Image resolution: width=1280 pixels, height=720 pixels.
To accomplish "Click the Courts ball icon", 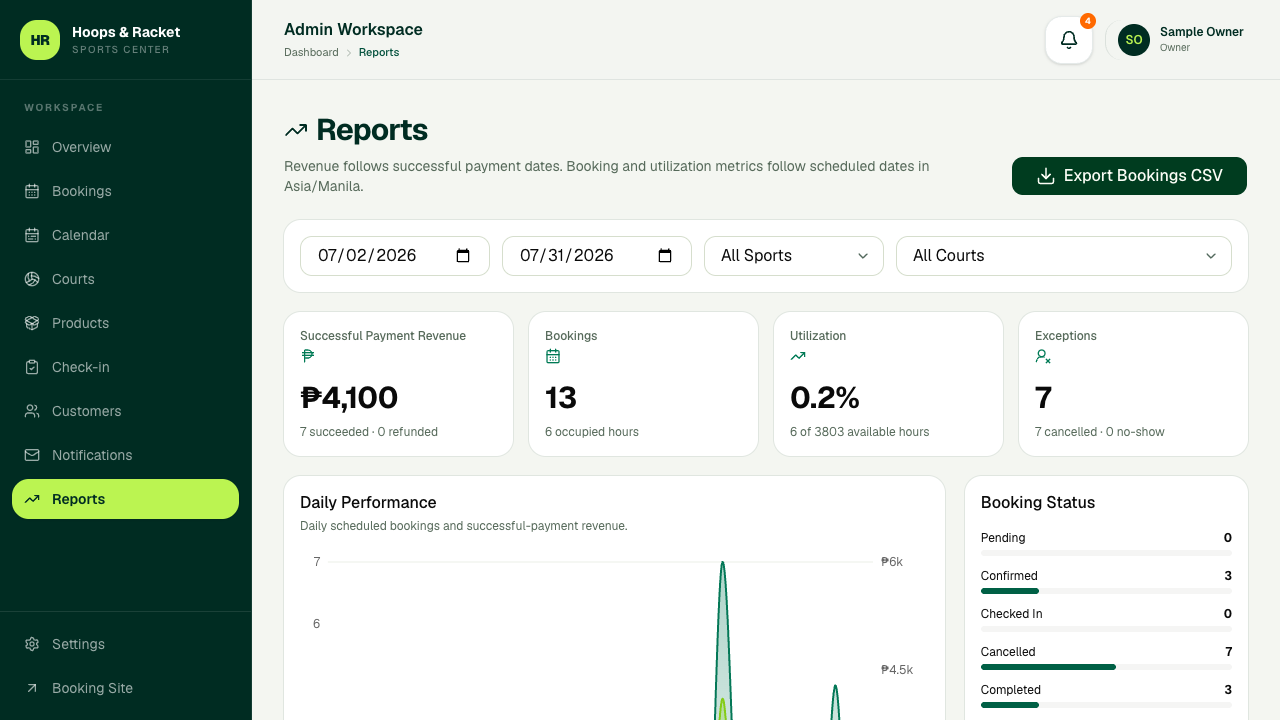I will (x=32, y=279).
